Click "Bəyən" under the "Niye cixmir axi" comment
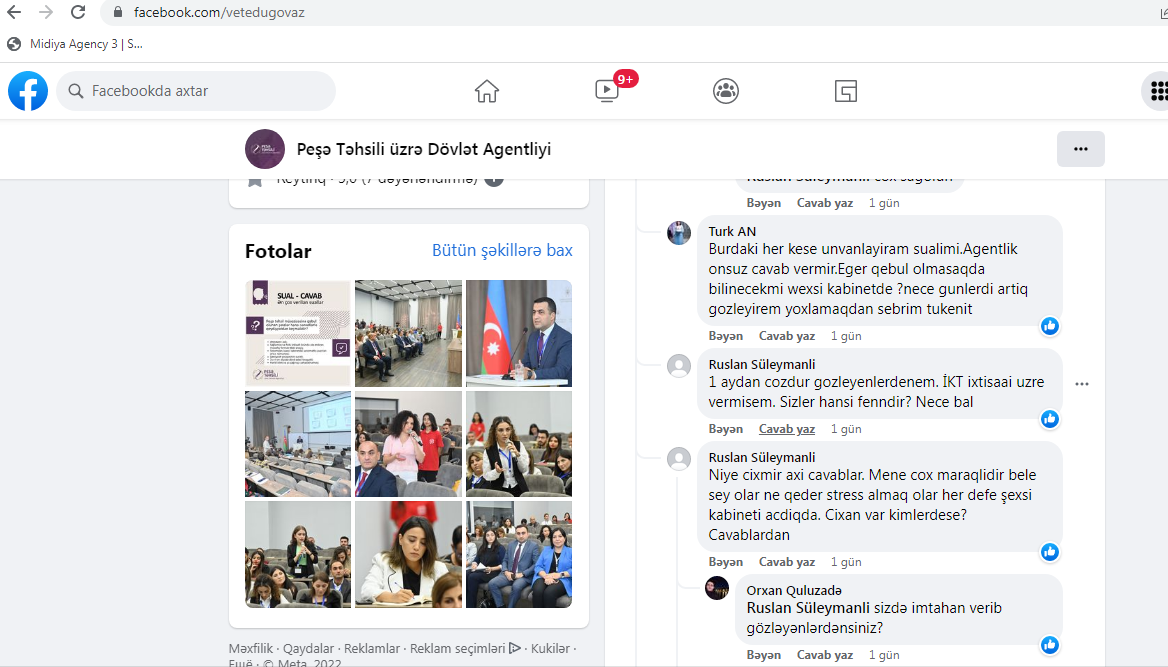 coord(726,562)
